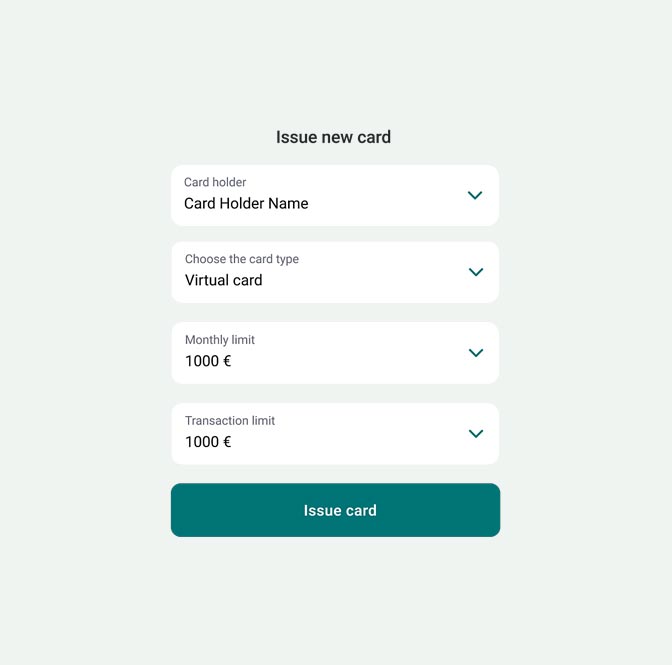Click the 'Monthly limit' field label
Image resolution: width=672 pixels, height=665 pixels.
(x=220, y=340)
